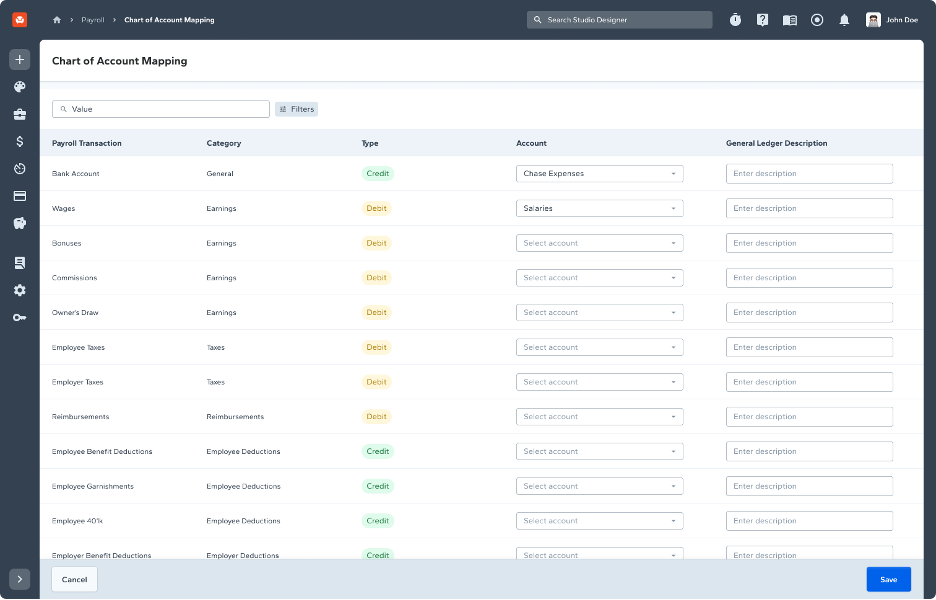Click the Chart of Account Mapping breadcrumb
936x600 pixels.
coord(169,20)
